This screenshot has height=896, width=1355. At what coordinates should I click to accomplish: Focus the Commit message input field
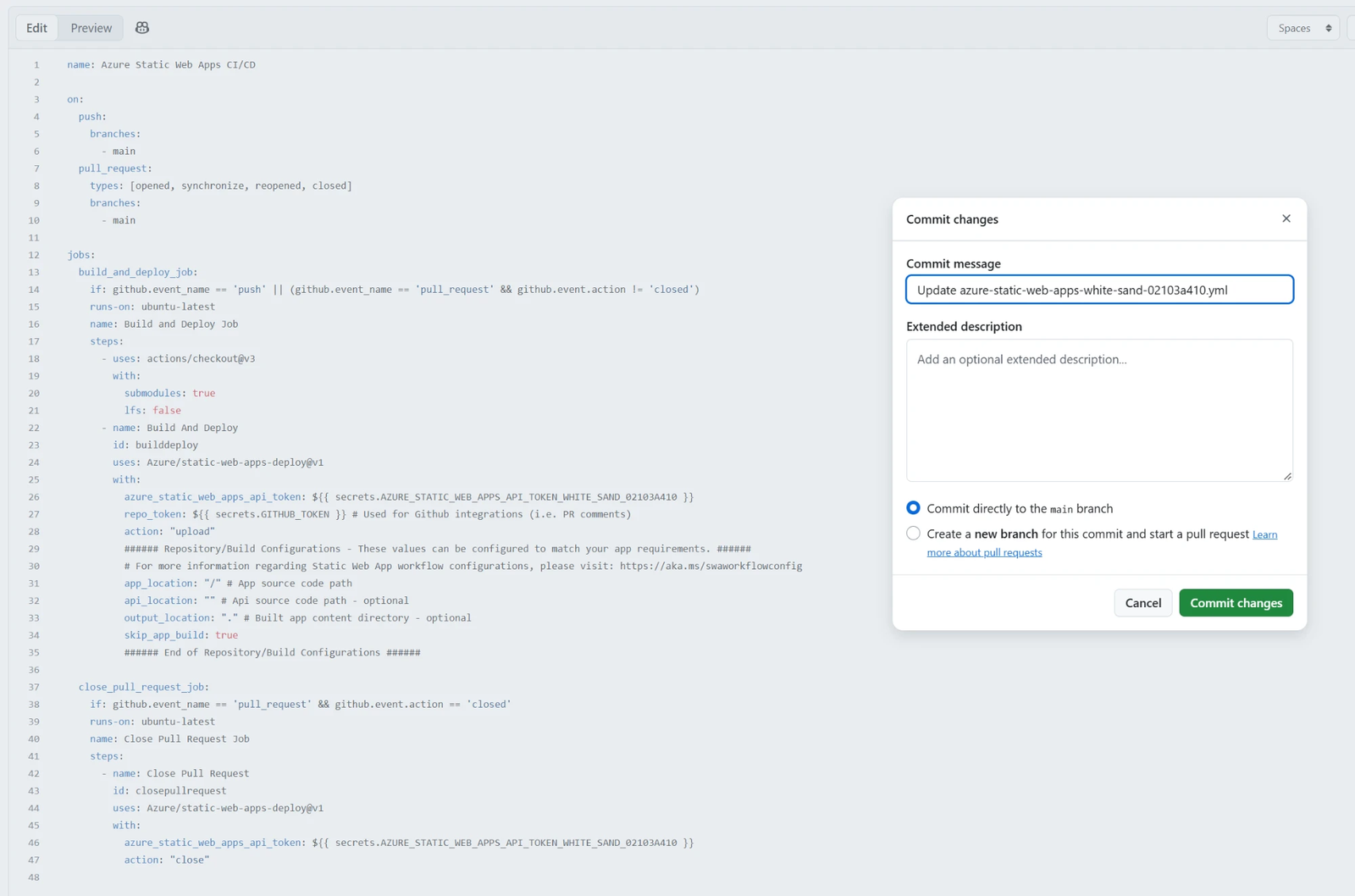1099,290
